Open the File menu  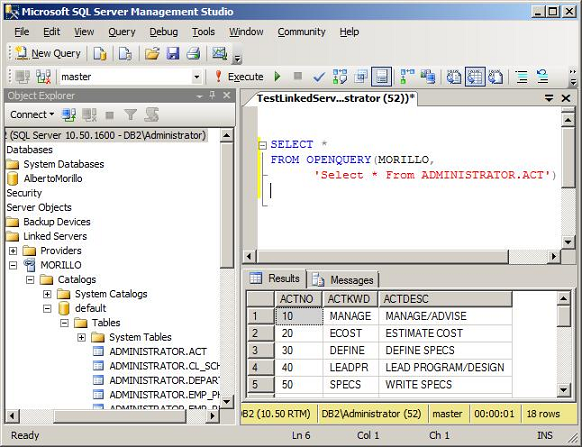click(22, 32)
